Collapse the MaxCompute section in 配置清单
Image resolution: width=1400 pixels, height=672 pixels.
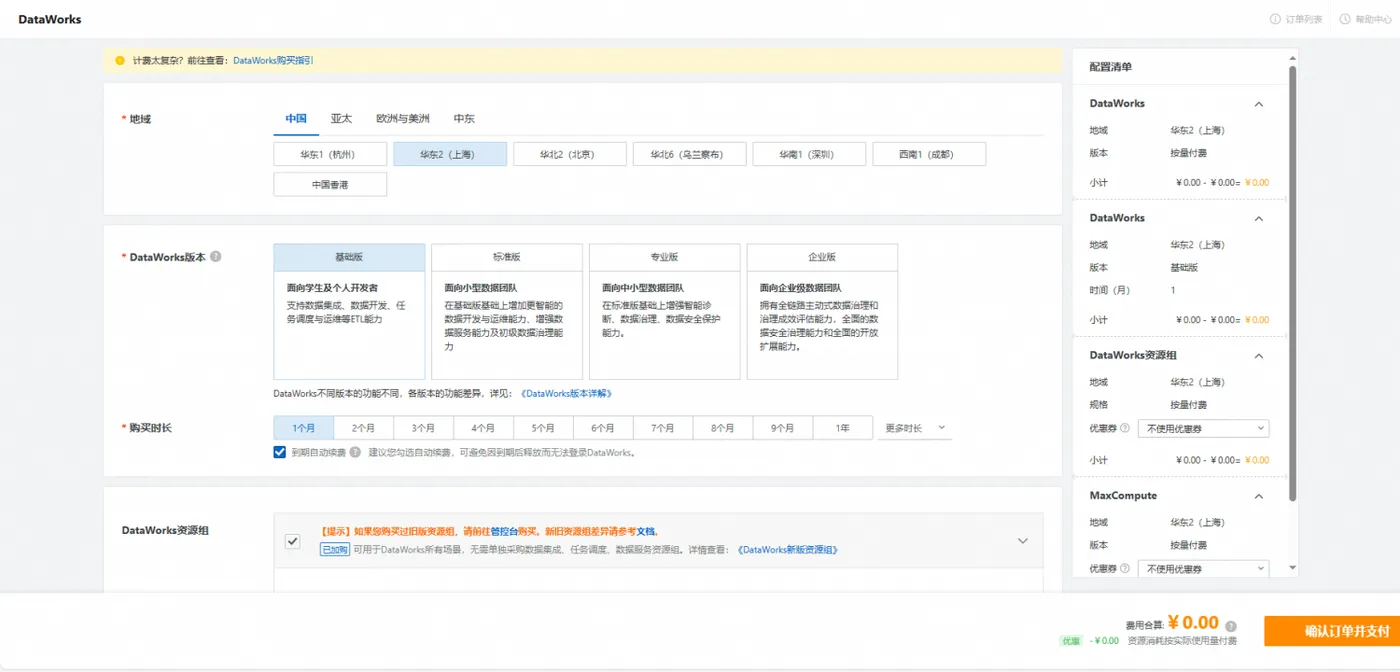1259,496
